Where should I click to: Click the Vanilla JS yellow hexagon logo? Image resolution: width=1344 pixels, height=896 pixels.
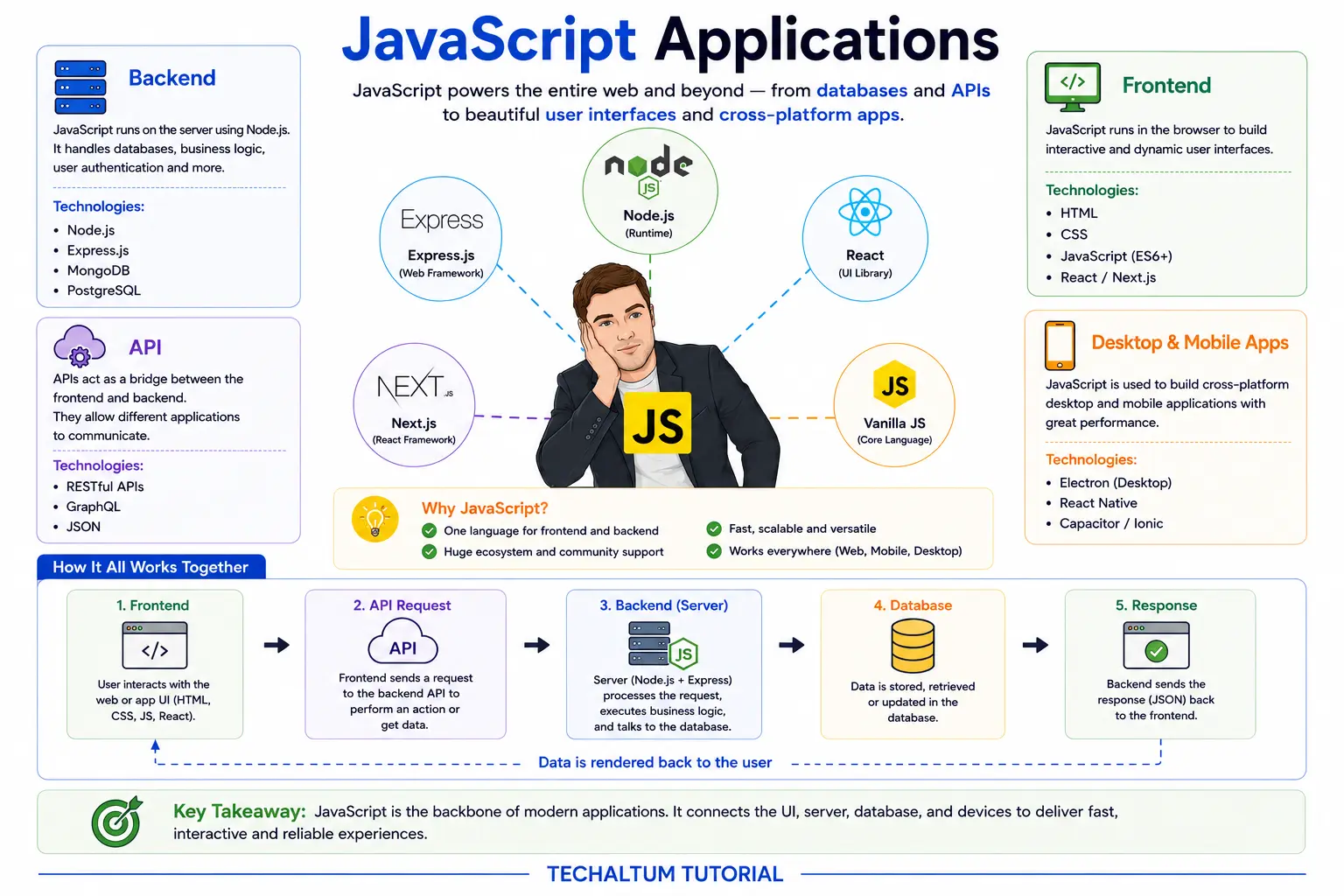pyautogui.click(x=894, y=385)
